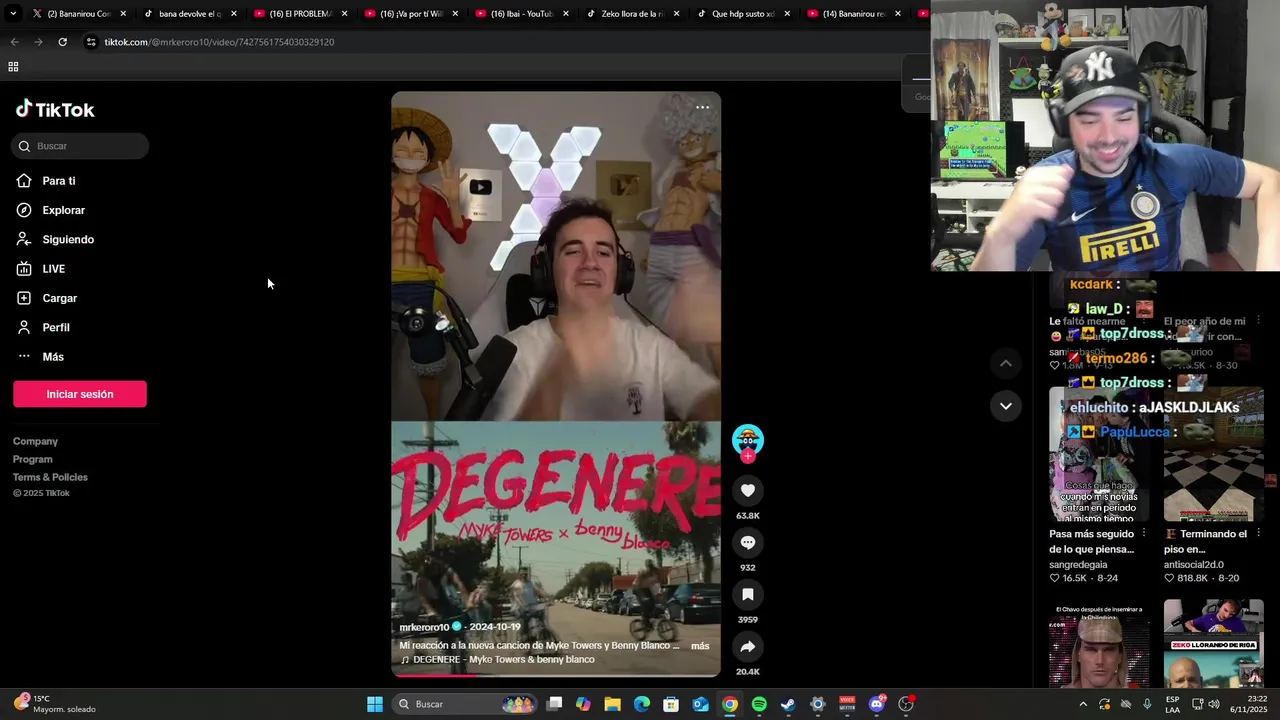Open the Pasa más seguido video thumbnail
The width and height of the screenshot is (1280, 720).
point(1099,454)
